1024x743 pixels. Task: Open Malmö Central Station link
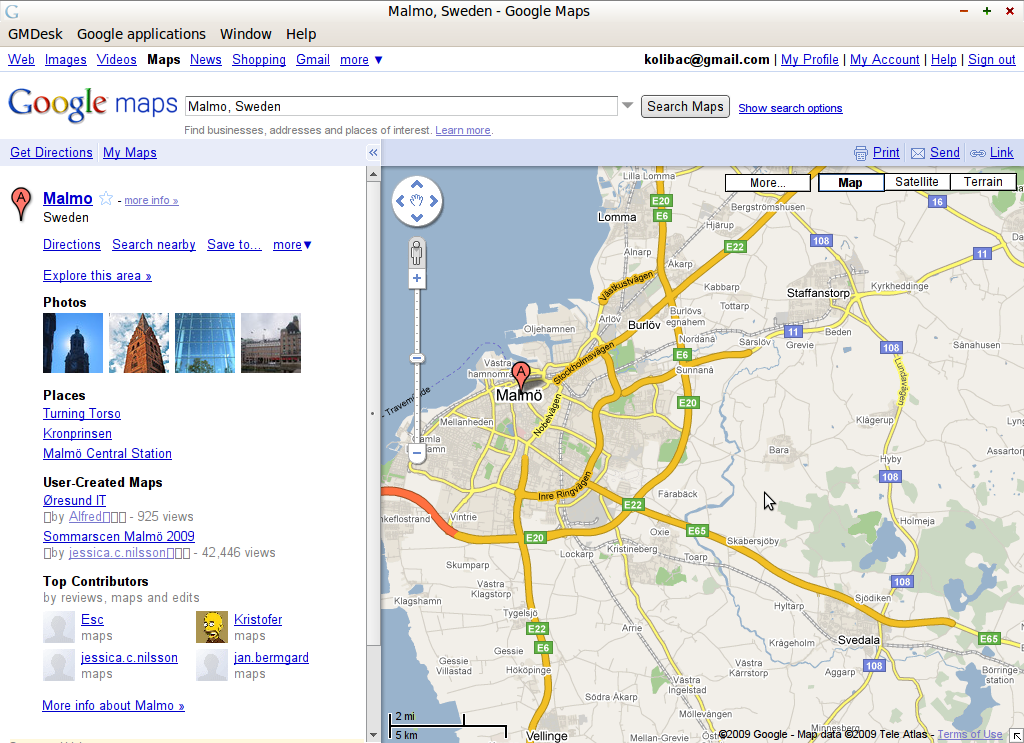(x=108, y=454)
